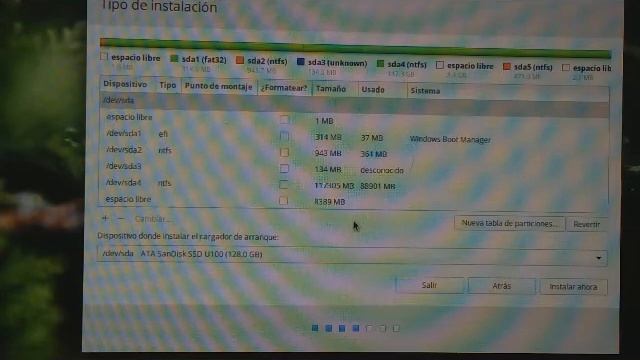
Task: Click the Salir button
Action: click(429, 285)
